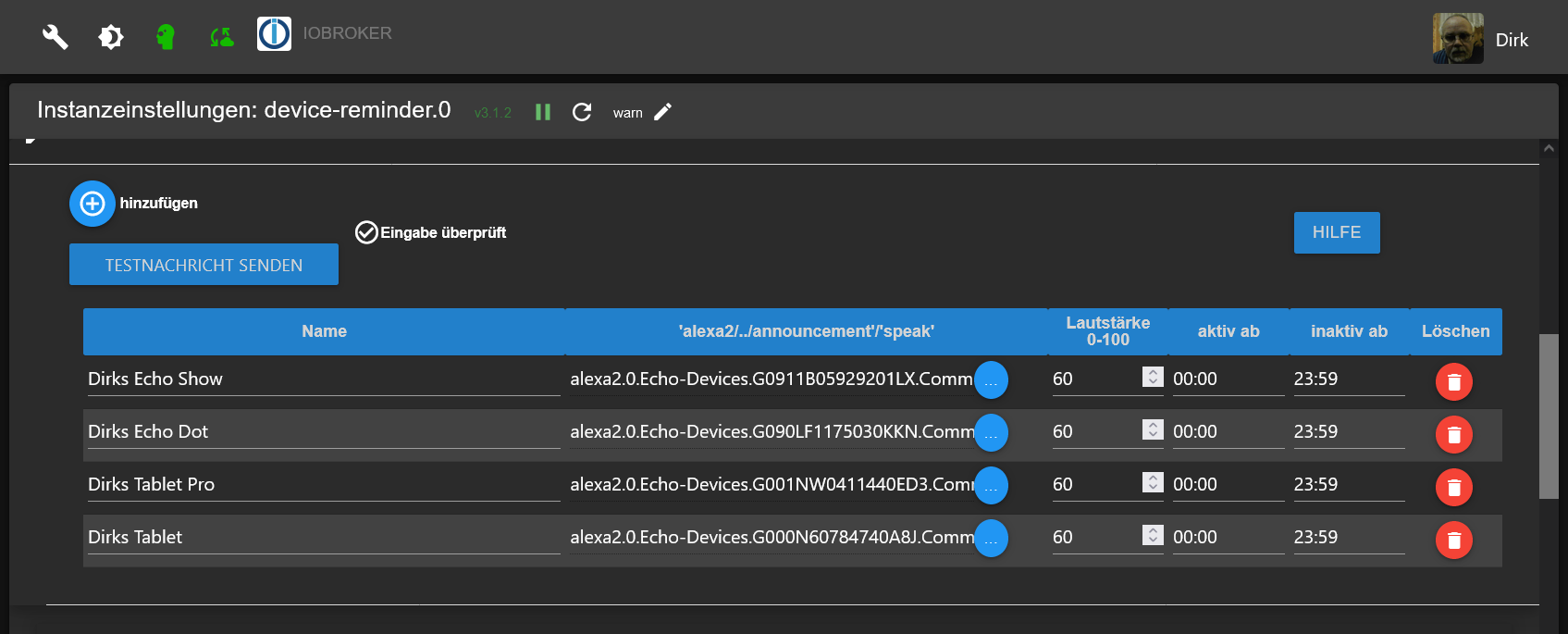The width and height of the screenshot is (1568, 634).
Task: Click the Name column header
Action: (324, 331)
